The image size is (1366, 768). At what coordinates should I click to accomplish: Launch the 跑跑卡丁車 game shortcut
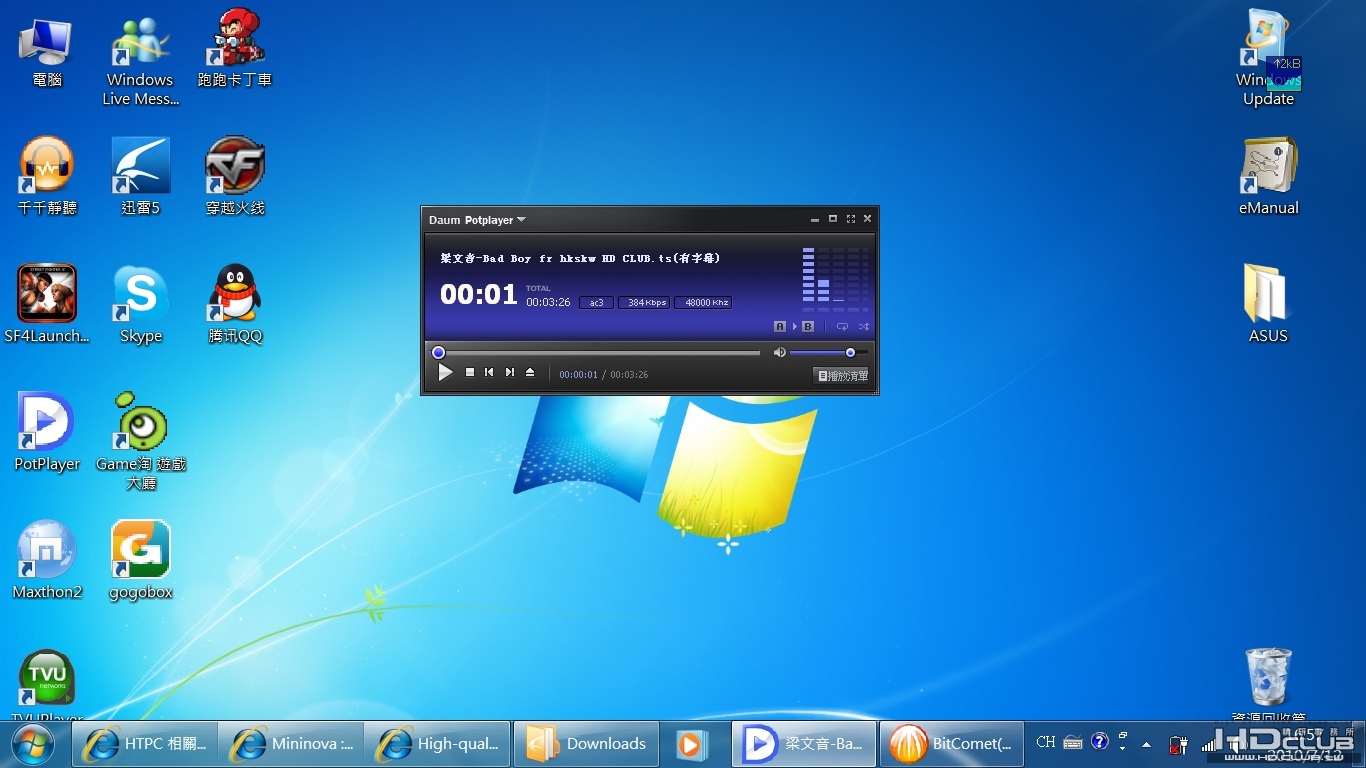[234, 50]
